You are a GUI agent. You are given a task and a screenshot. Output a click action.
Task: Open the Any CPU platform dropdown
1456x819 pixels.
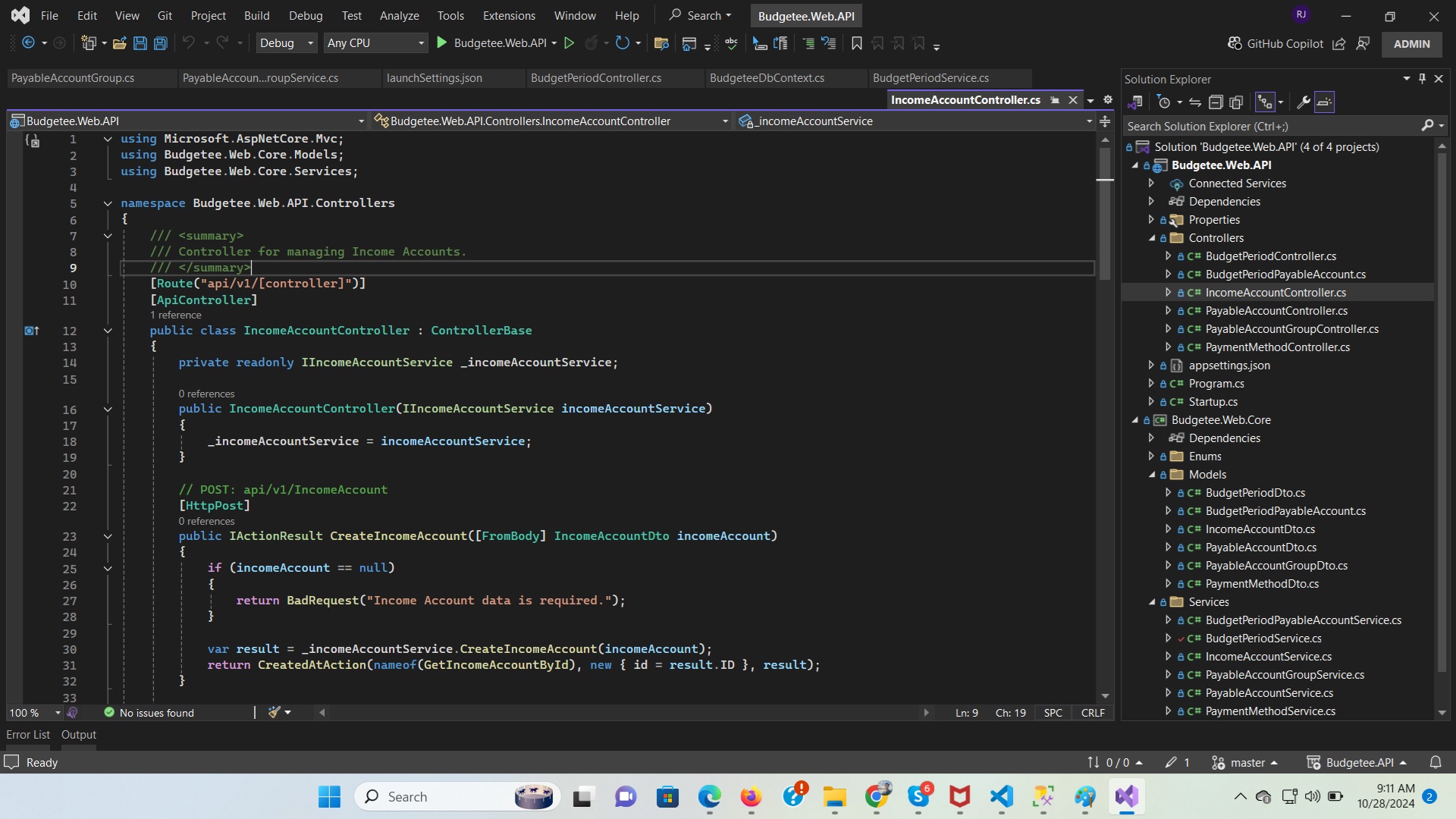421,43
